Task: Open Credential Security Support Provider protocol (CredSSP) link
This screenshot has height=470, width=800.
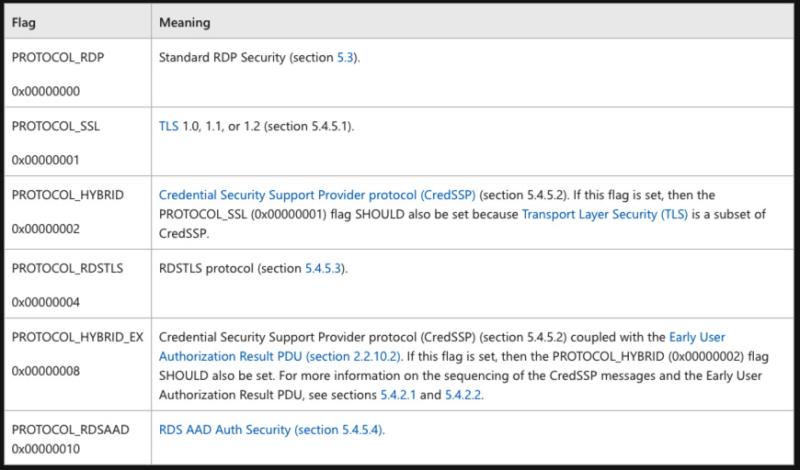Action: point(317,195)
